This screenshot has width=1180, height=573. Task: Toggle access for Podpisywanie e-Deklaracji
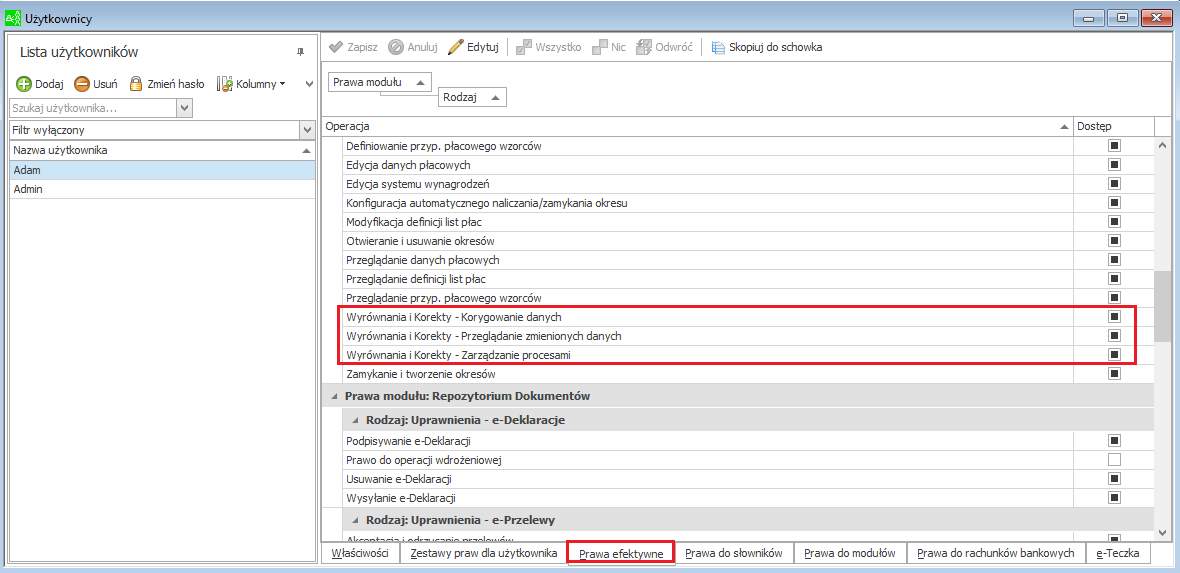1115,440
